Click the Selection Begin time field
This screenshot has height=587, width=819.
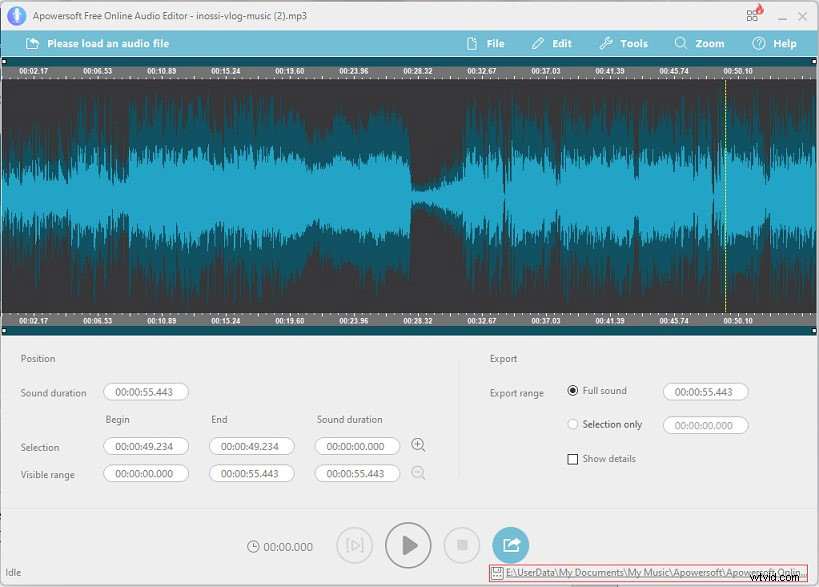145,446
